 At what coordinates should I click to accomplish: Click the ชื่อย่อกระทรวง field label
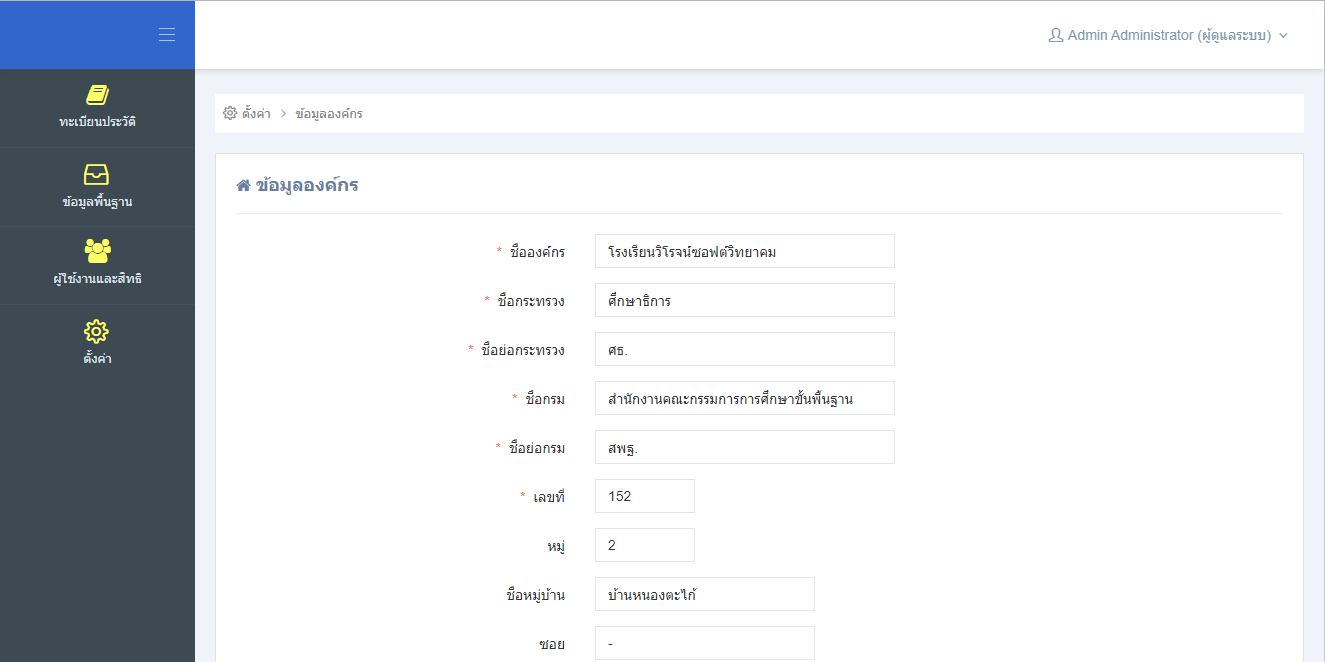pos(523,350)
